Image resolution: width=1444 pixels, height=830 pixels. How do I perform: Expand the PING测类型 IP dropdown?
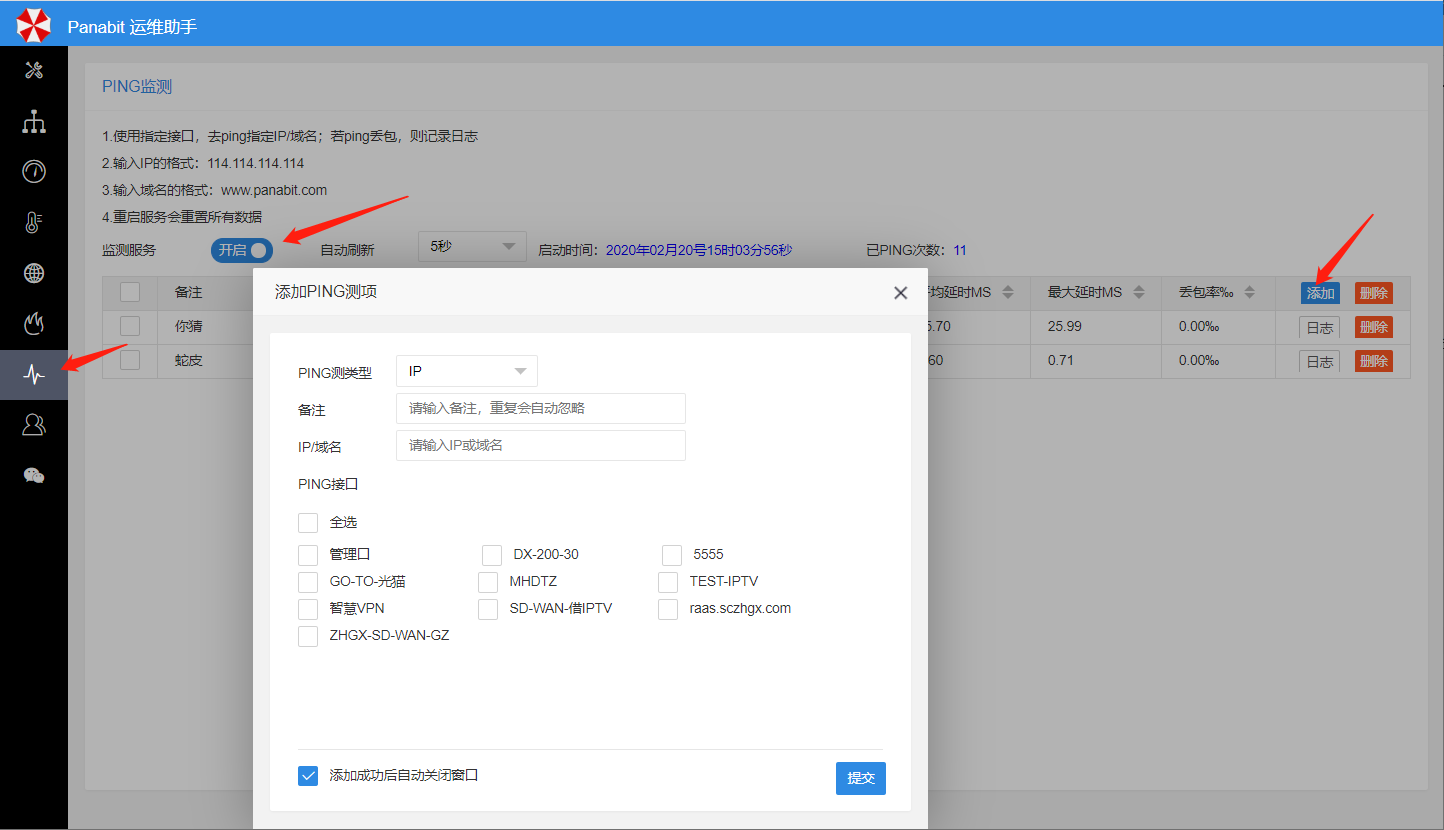pyautogui.click(x=467, y=371)
